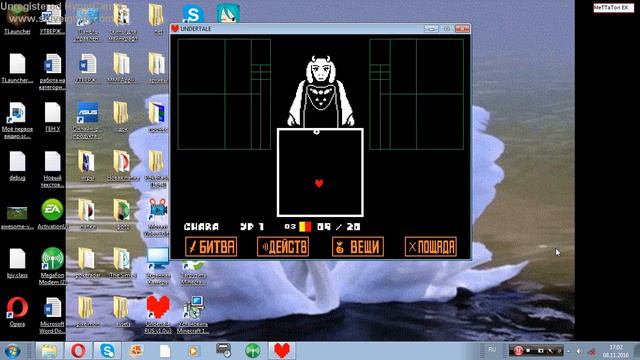Viewport: 640px width, 360px height.
Task: Open the работа на категори Word document
Action: point(52,71)
